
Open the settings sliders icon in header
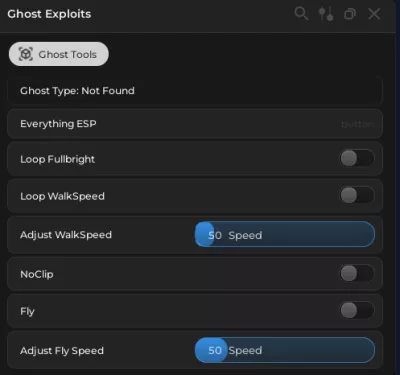pyautogui.click(x=326, y=14)
